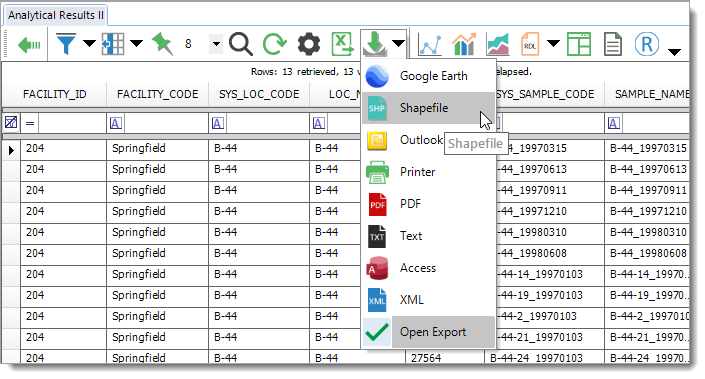Expand the filter dropdown arrow
Viewport: 705px width, 379px height.
(x=89, y=44)
